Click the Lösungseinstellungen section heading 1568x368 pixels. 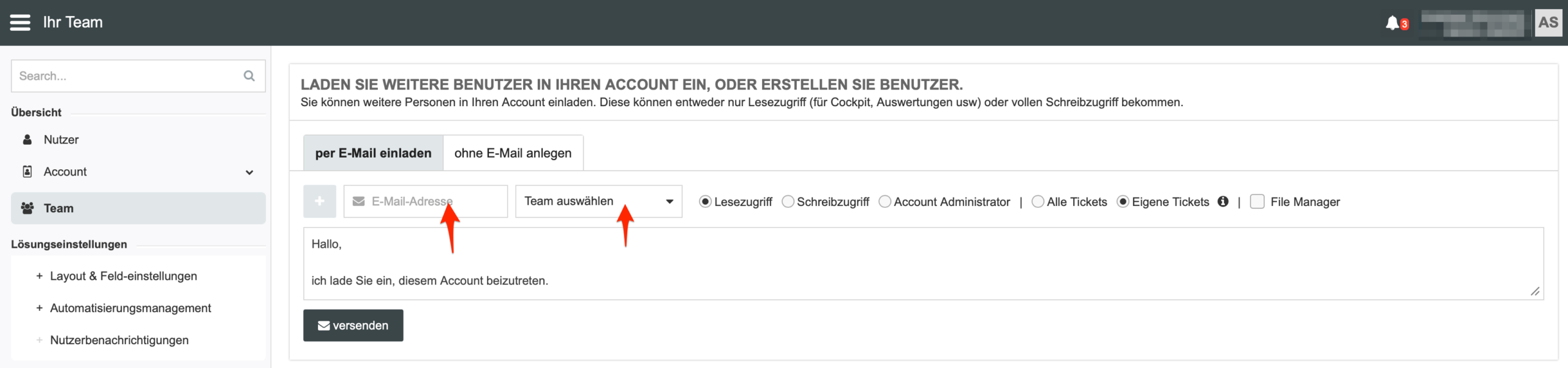(69, 244)
